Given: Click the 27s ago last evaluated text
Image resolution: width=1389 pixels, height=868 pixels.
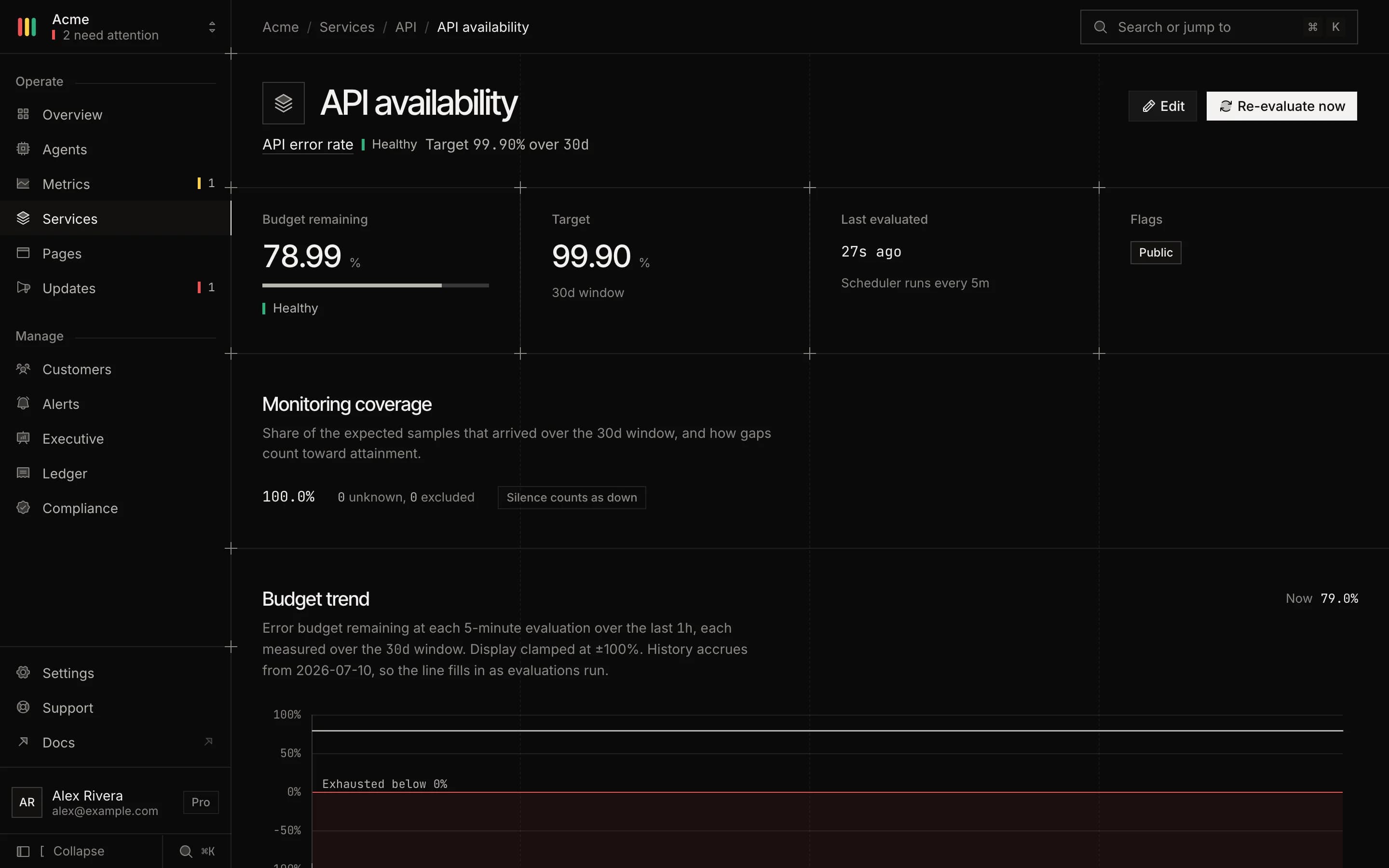Looking at the screenshot, I should click(872, 251).
